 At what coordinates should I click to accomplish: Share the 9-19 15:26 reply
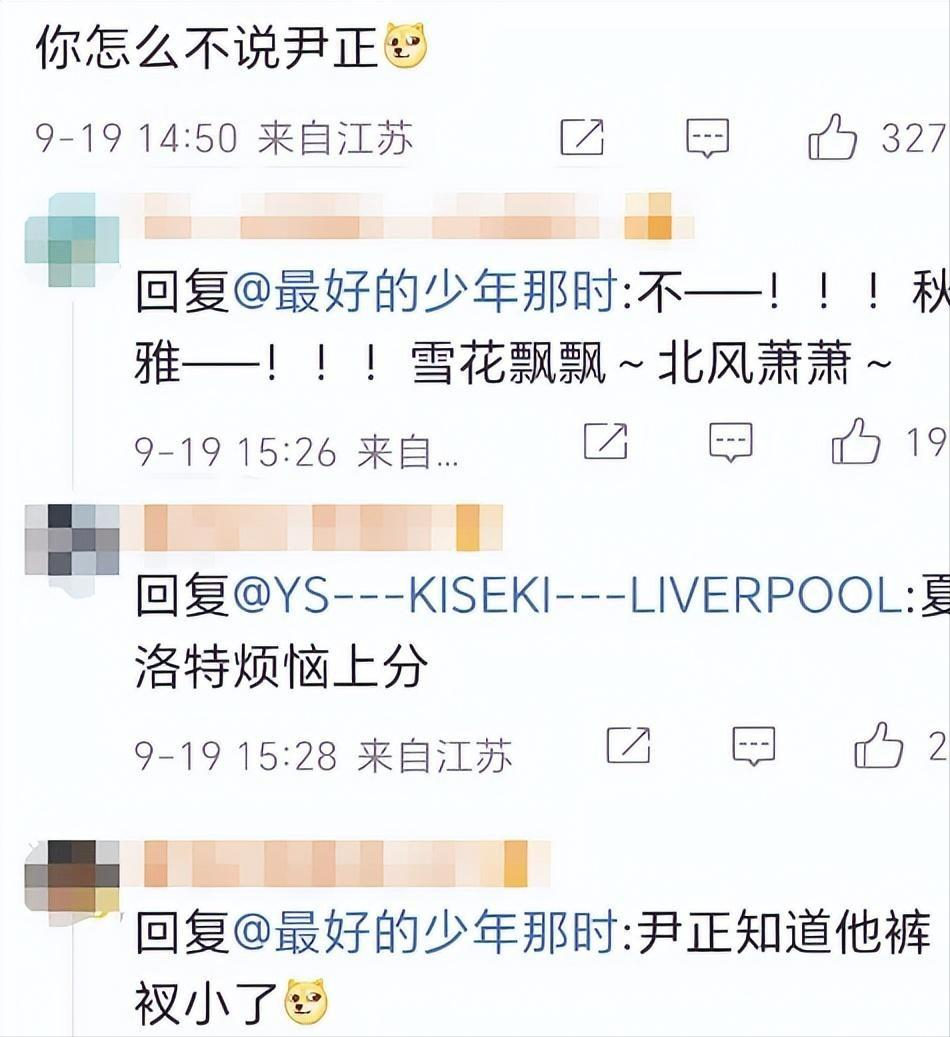(x=605, y=440)
